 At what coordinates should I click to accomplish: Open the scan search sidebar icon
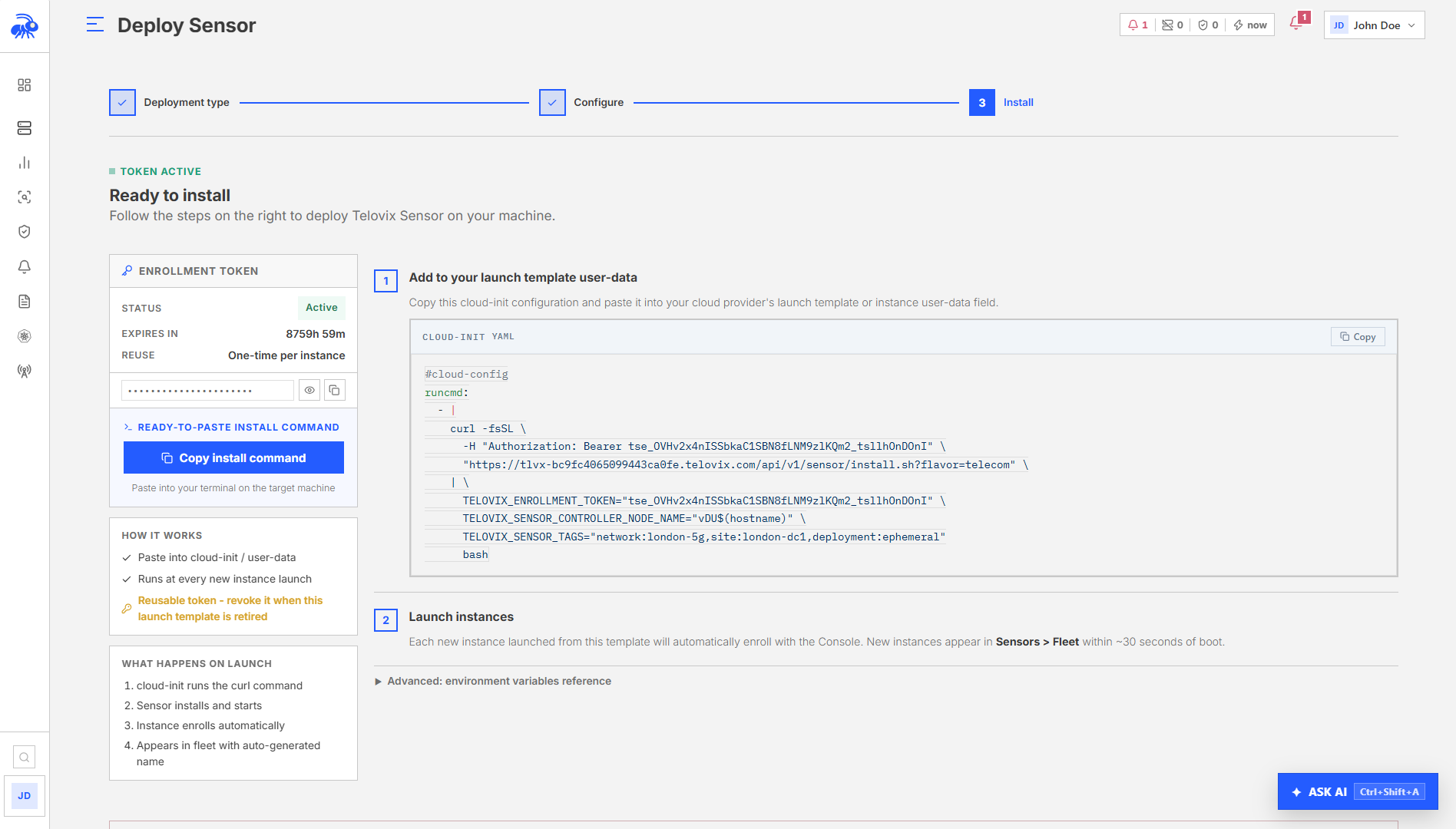click(25, 197)
